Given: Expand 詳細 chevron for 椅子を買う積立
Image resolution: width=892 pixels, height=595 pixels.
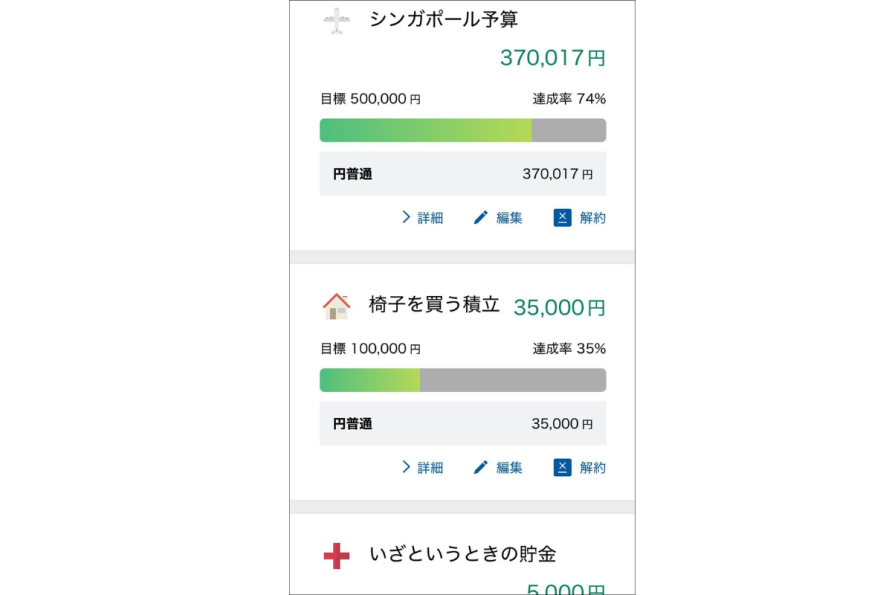Looking at the screenshot, I should coord(406,467).
